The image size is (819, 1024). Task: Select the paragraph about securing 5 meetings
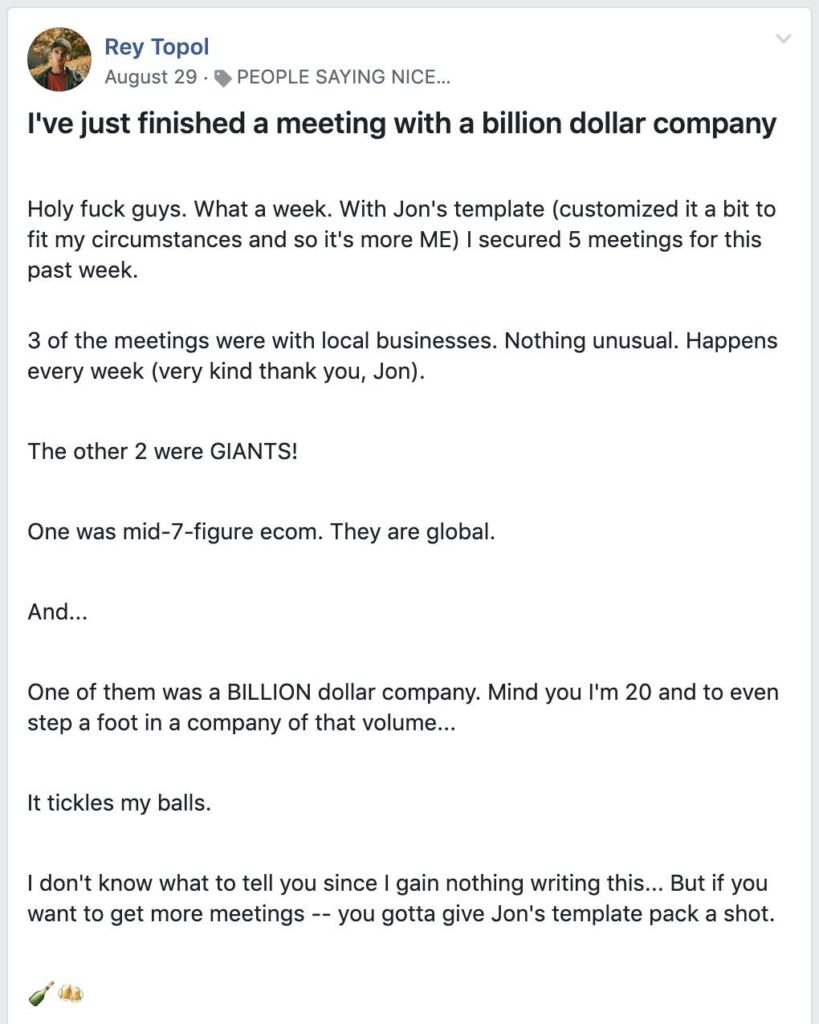pos(402,239)
